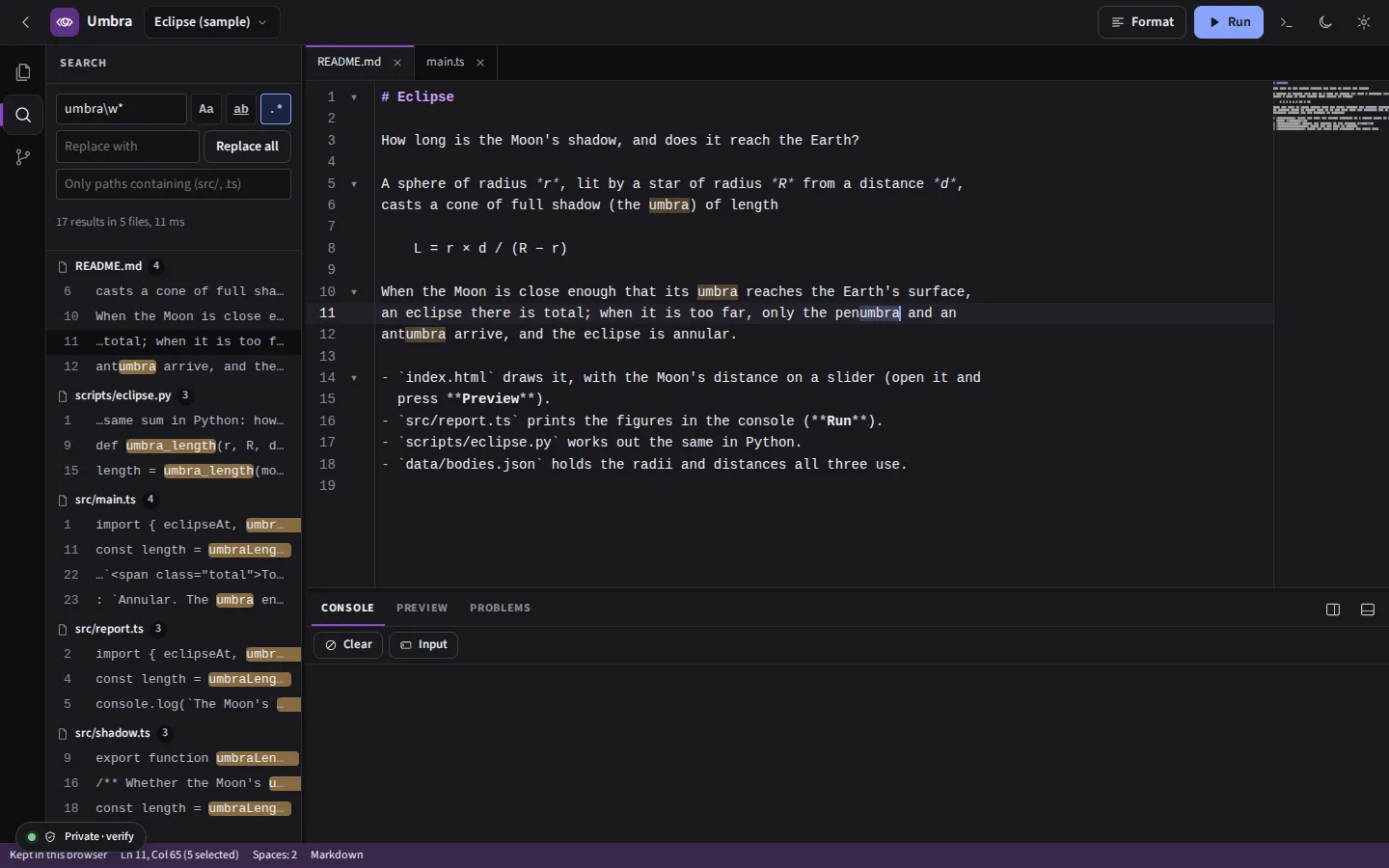This screenshot has width=1389, height=868.
Task: Clear the console output
Action: click(x=348, y=645)
